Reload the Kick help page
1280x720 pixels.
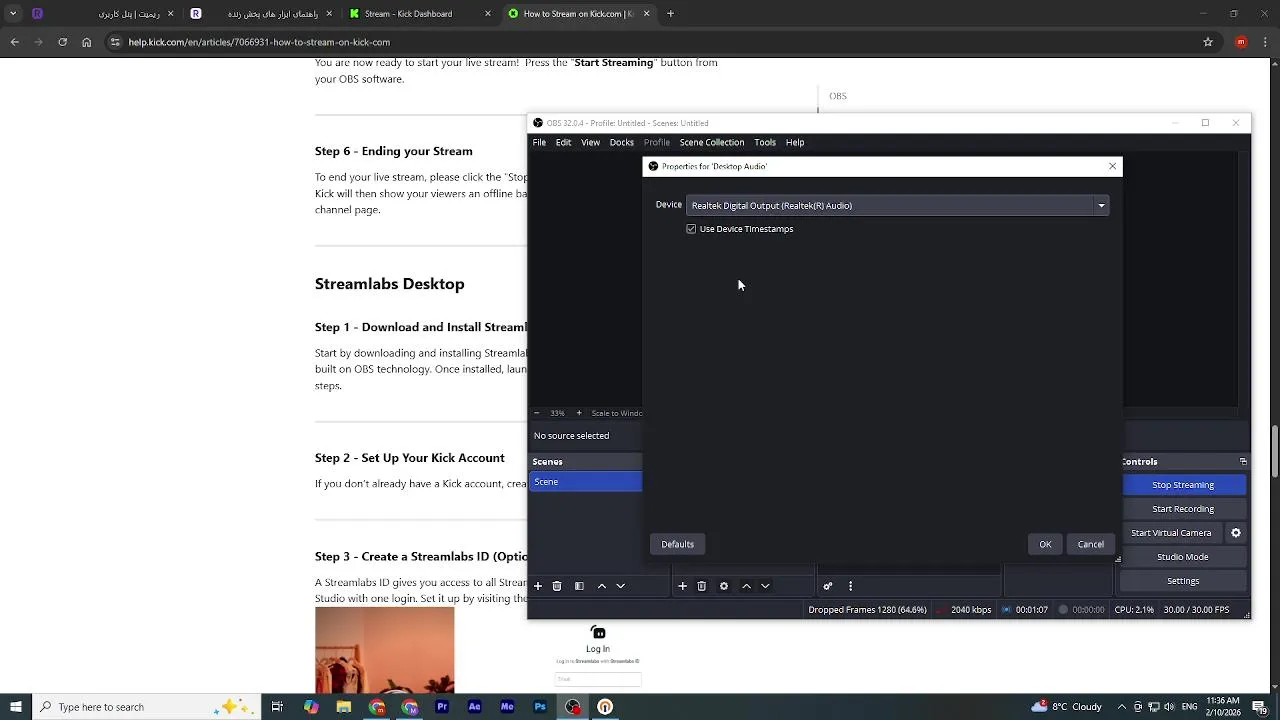62,42
